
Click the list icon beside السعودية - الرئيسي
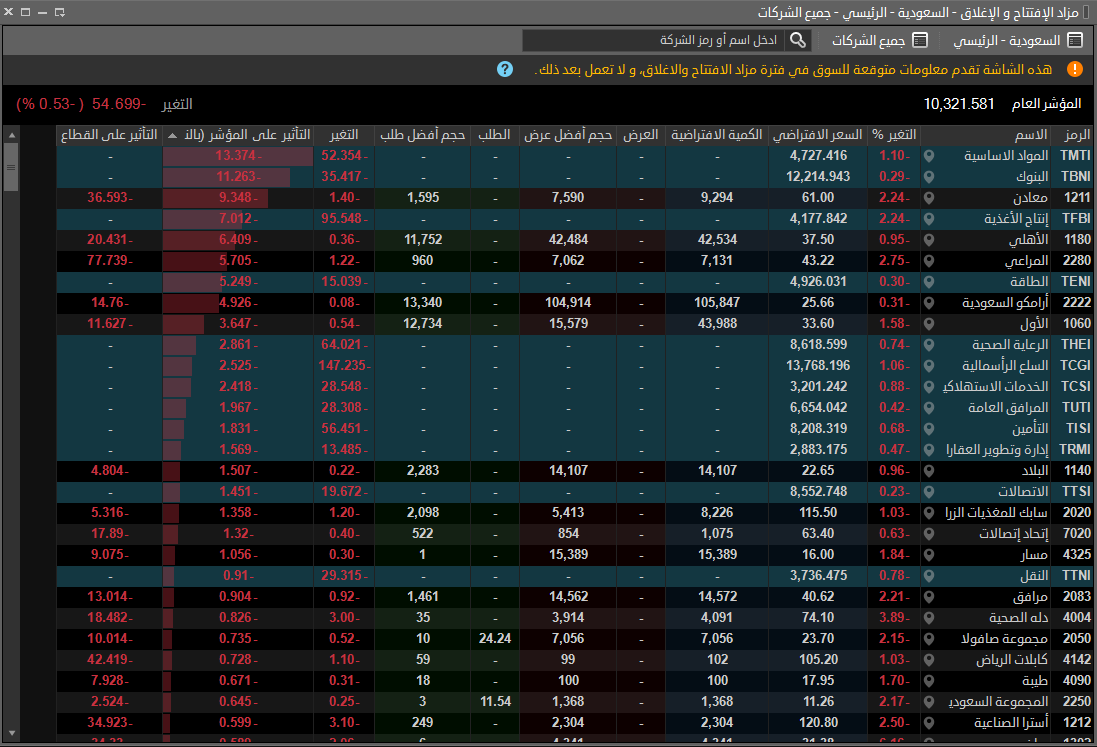click(1075, 41)
